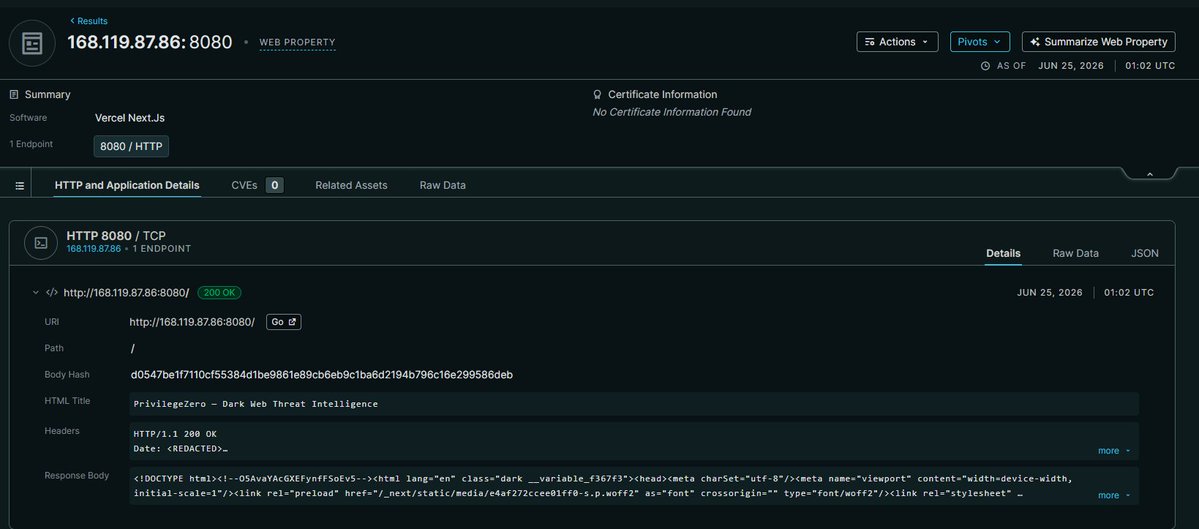Screen dimensions: 1199x529
Task: Switch to HTTP and Application Details tab
Action: tap(127, 185)
